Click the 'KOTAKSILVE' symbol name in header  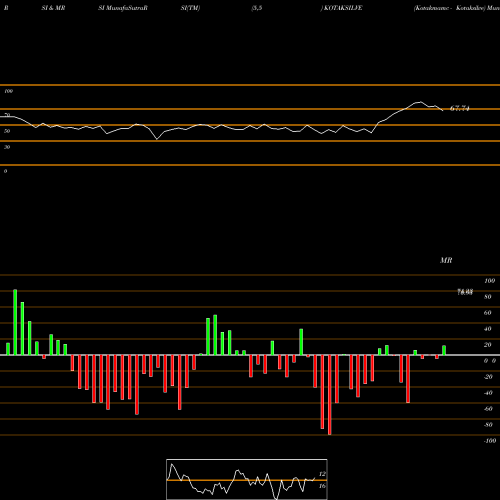(x=343, y=8)
